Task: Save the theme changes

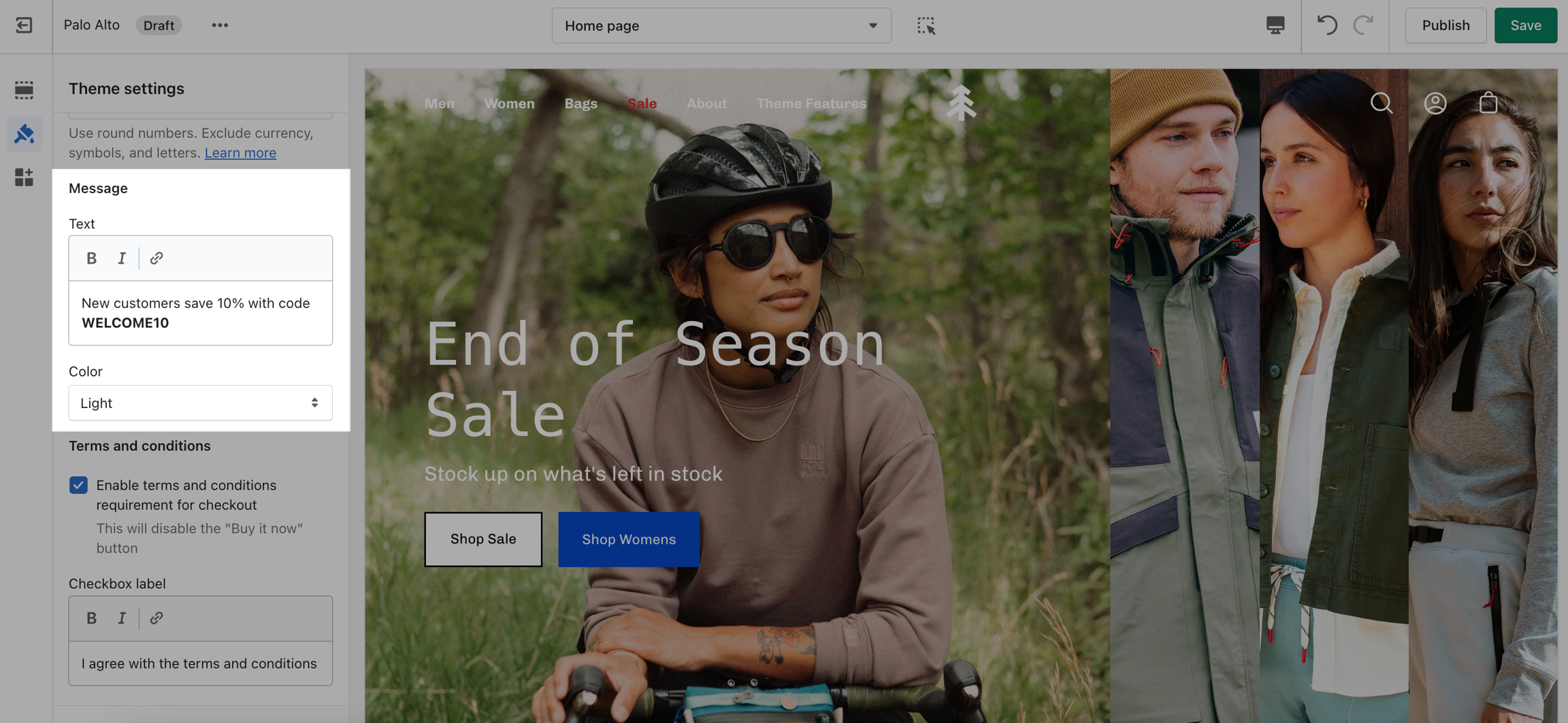Action: click(1525, 25)
